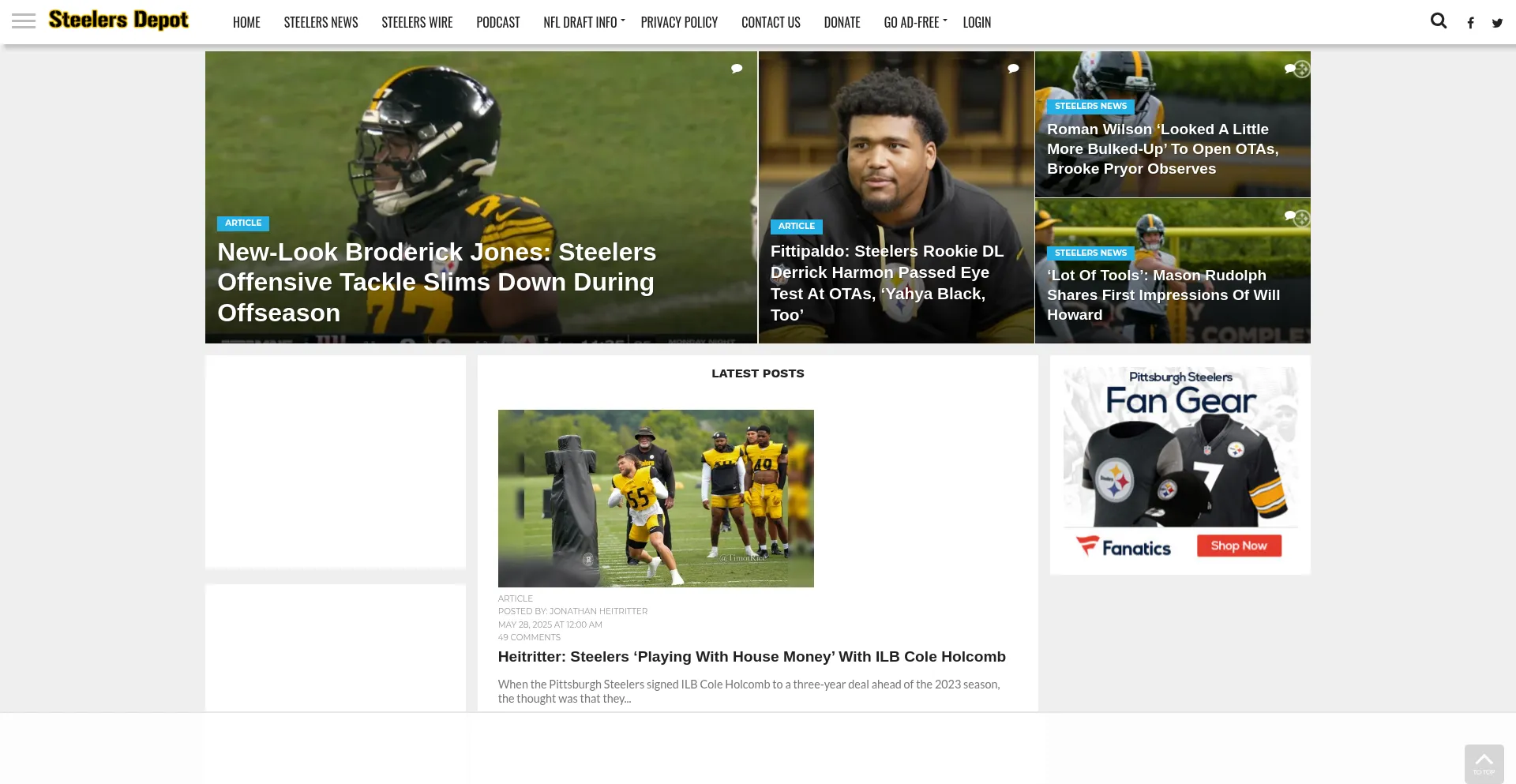The image size is (1516, 784).
Task: Click the plus icon on Mason Rudolph card
Action: coord(1302,218)
